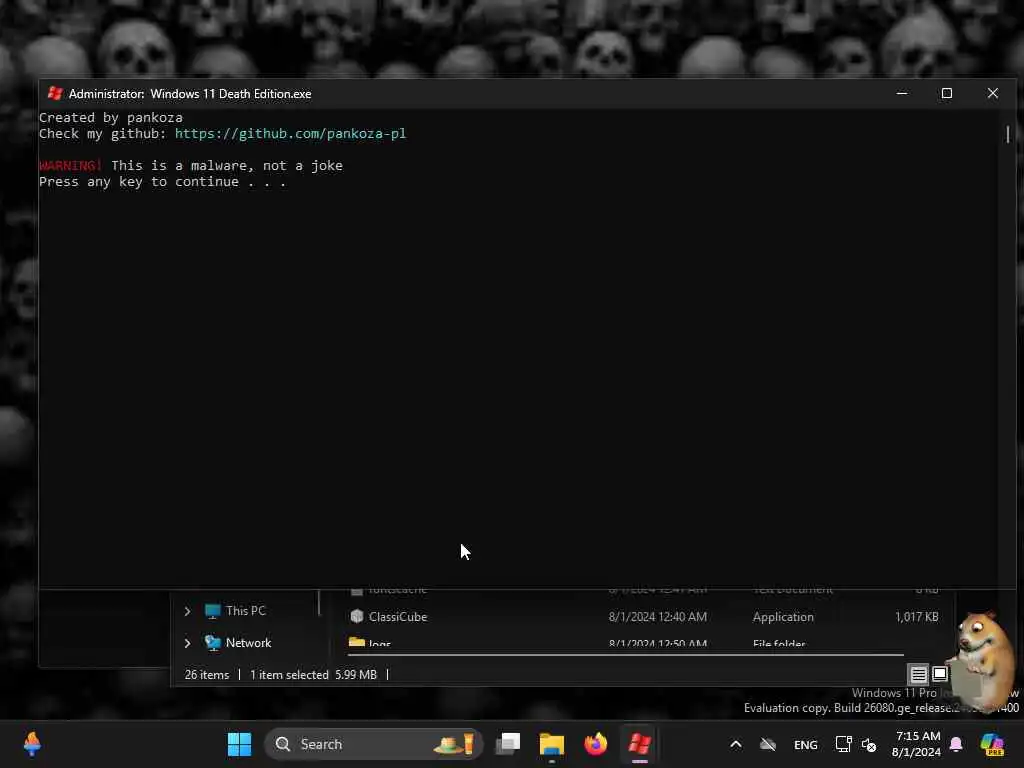This screenshot has width=1024, height=768.
Task: Switch Explorer to details view
Action: 918,674
